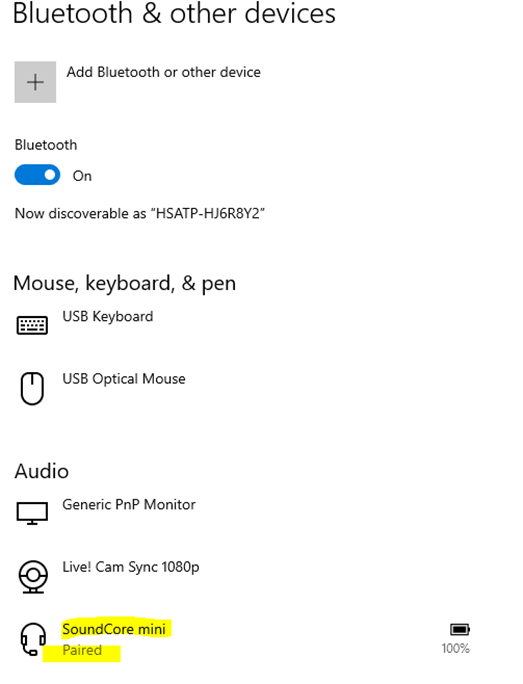Click the Paired status under SoundCore mini
Image resolution: width=523 pixels, height=684 pixels.
(82, 650)
